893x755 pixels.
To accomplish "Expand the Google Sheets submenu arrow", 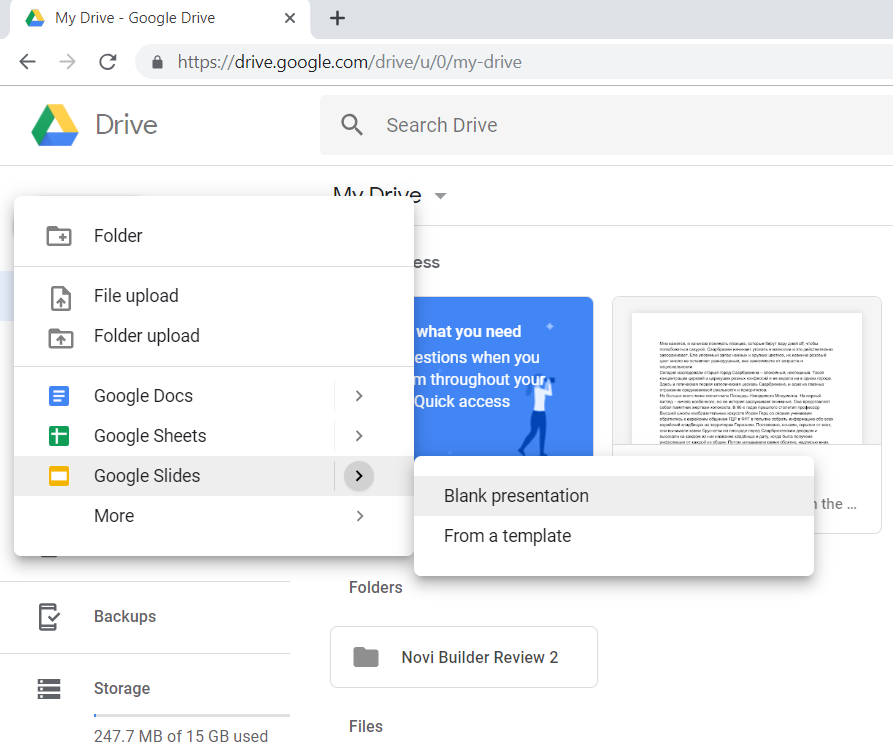I will pyautogui.click(x=359, y=436).
